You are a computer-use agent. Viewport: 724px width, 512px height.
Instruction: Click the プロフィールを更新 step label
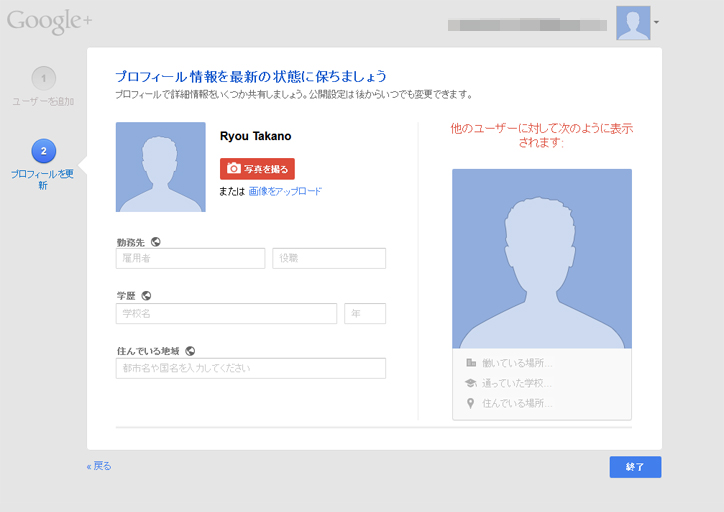pos(42,180)
